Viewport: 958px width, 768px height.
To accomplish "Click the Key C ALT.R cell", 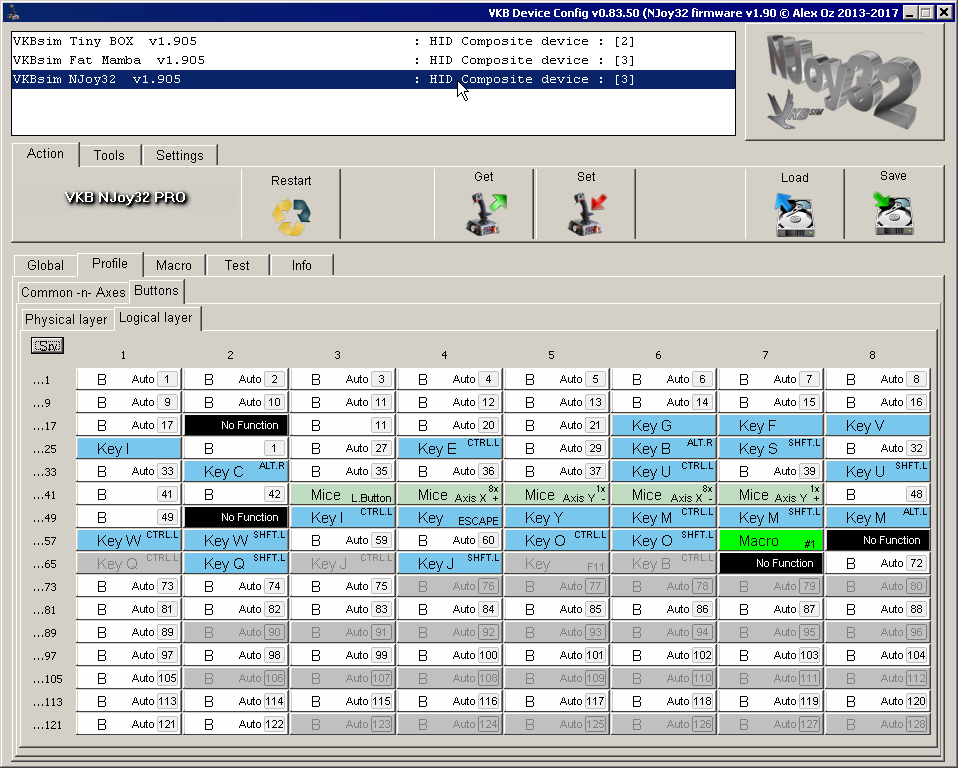I will pyautogui.click(x=236, y=472).
